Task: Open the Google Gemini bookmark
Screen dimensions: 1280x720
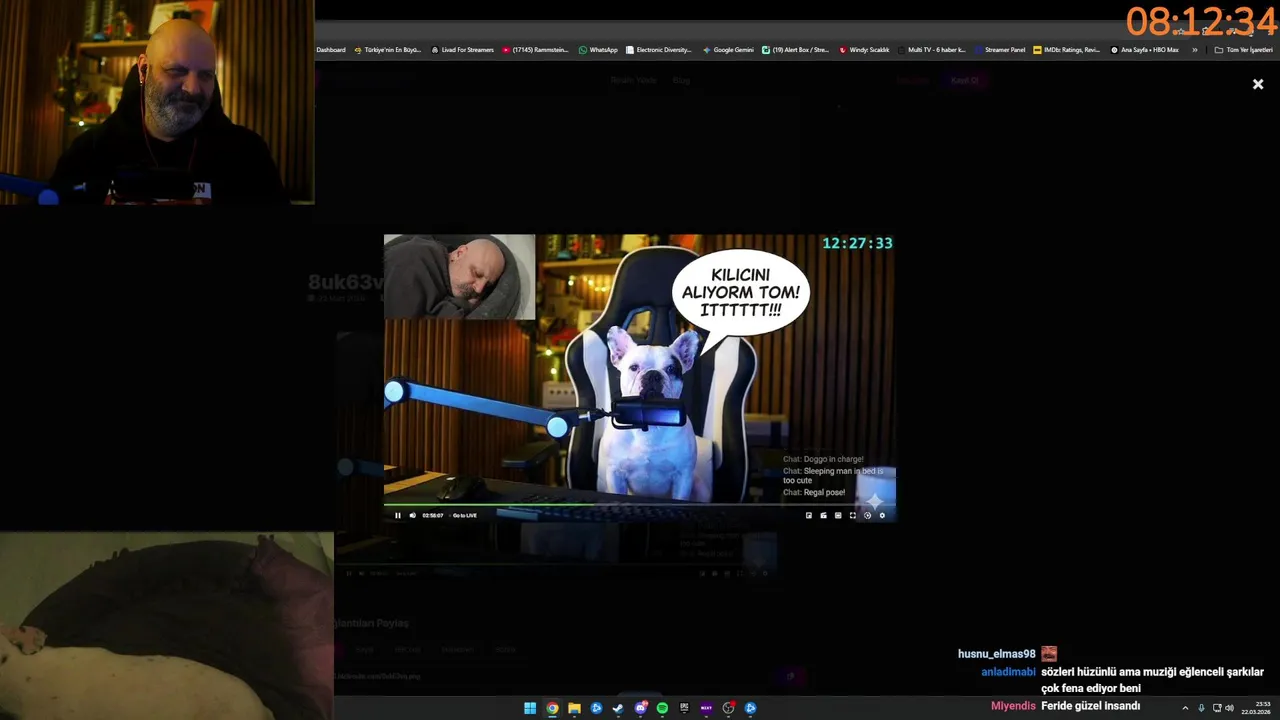Action: point(728,50)
